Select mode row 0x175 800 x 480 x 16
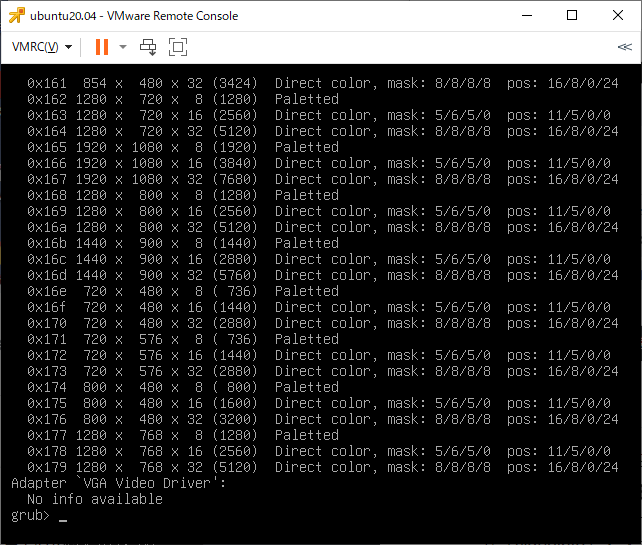The height and width of the screenshot is (545, 642). (x=319, y=403)
